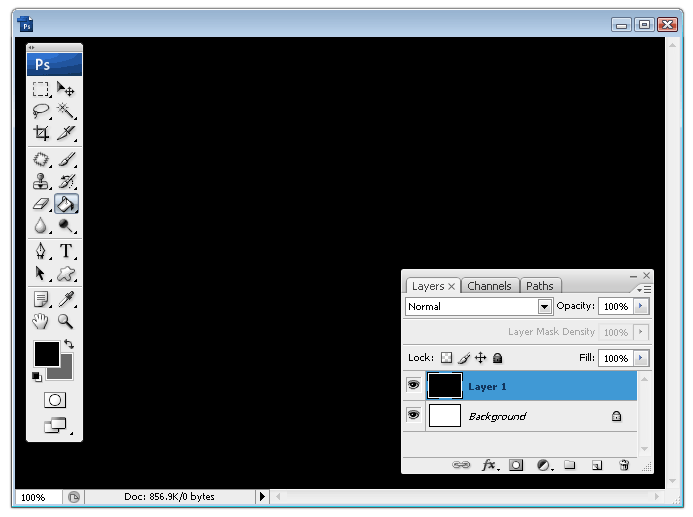Viewport: 693px width, 517px height.
Task: Switch to the Paths tab
Action: [540, 286]
